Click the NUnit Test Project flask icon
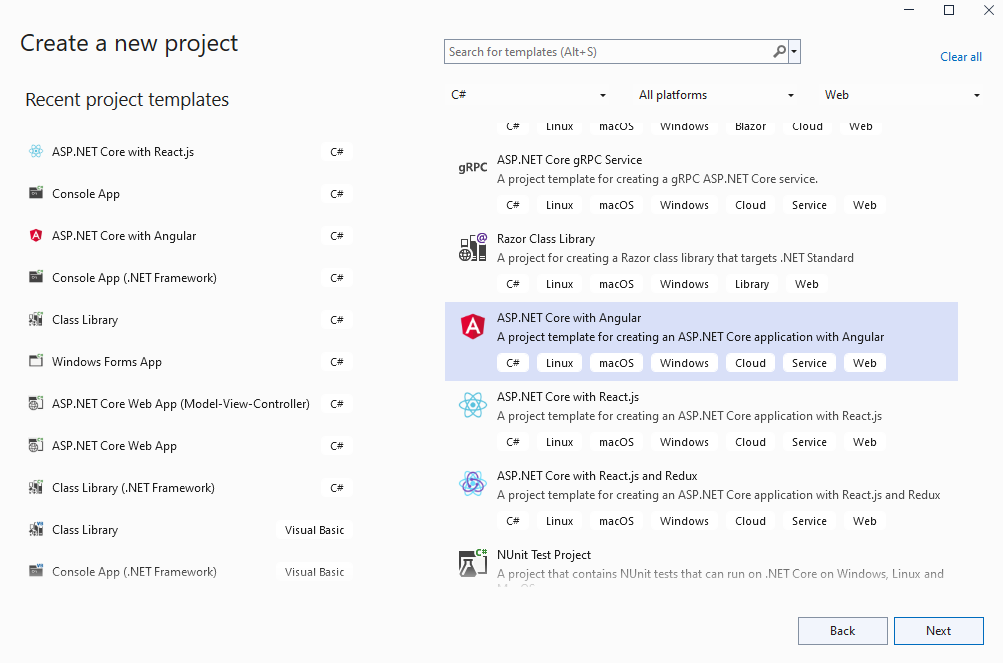1003x663 pixels. pyautogui.click(x=472, y=563)
